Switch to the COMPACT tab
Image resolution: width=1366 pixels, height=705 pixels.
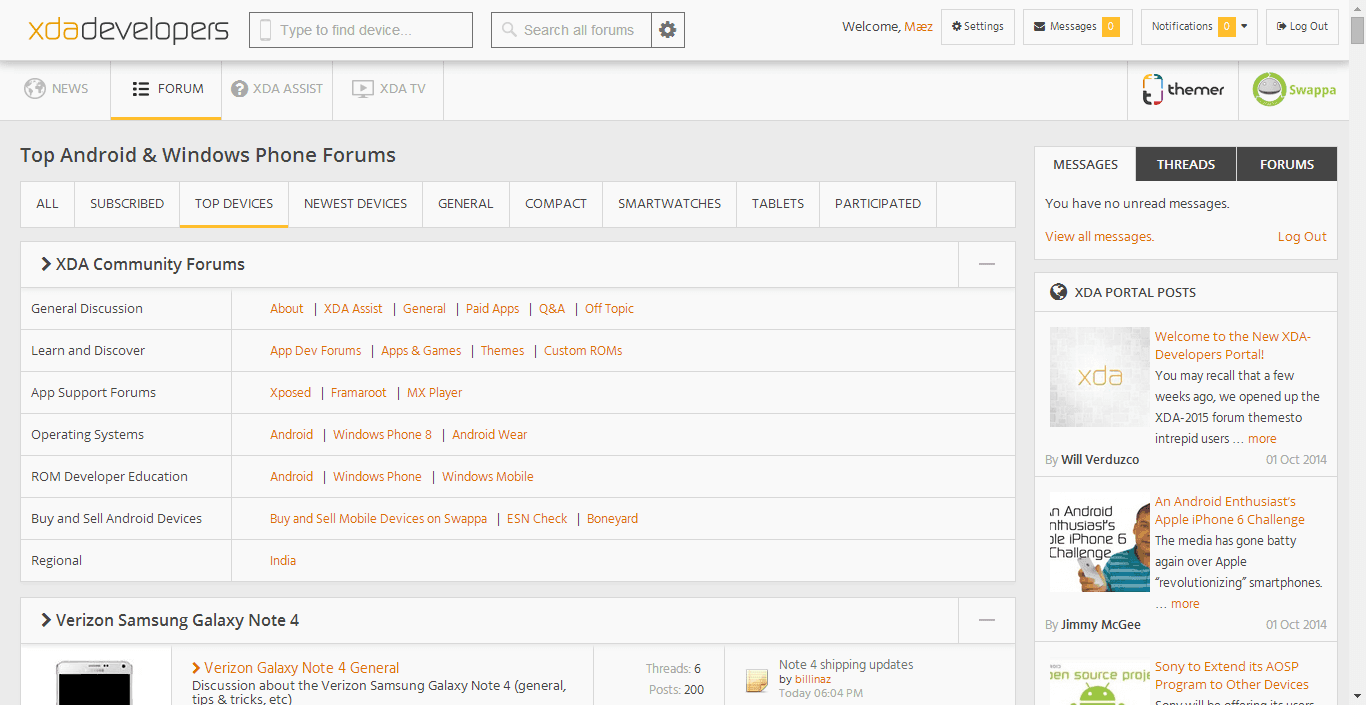(556, 204)
